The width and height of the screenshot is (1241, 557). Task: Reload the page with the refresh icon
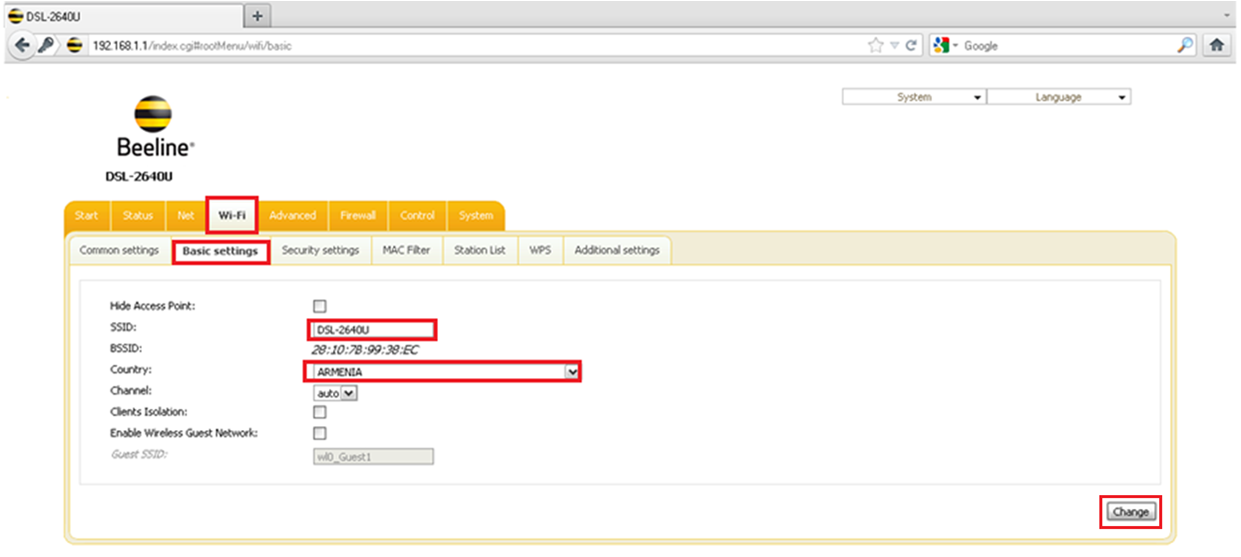[x=912, y=46]
